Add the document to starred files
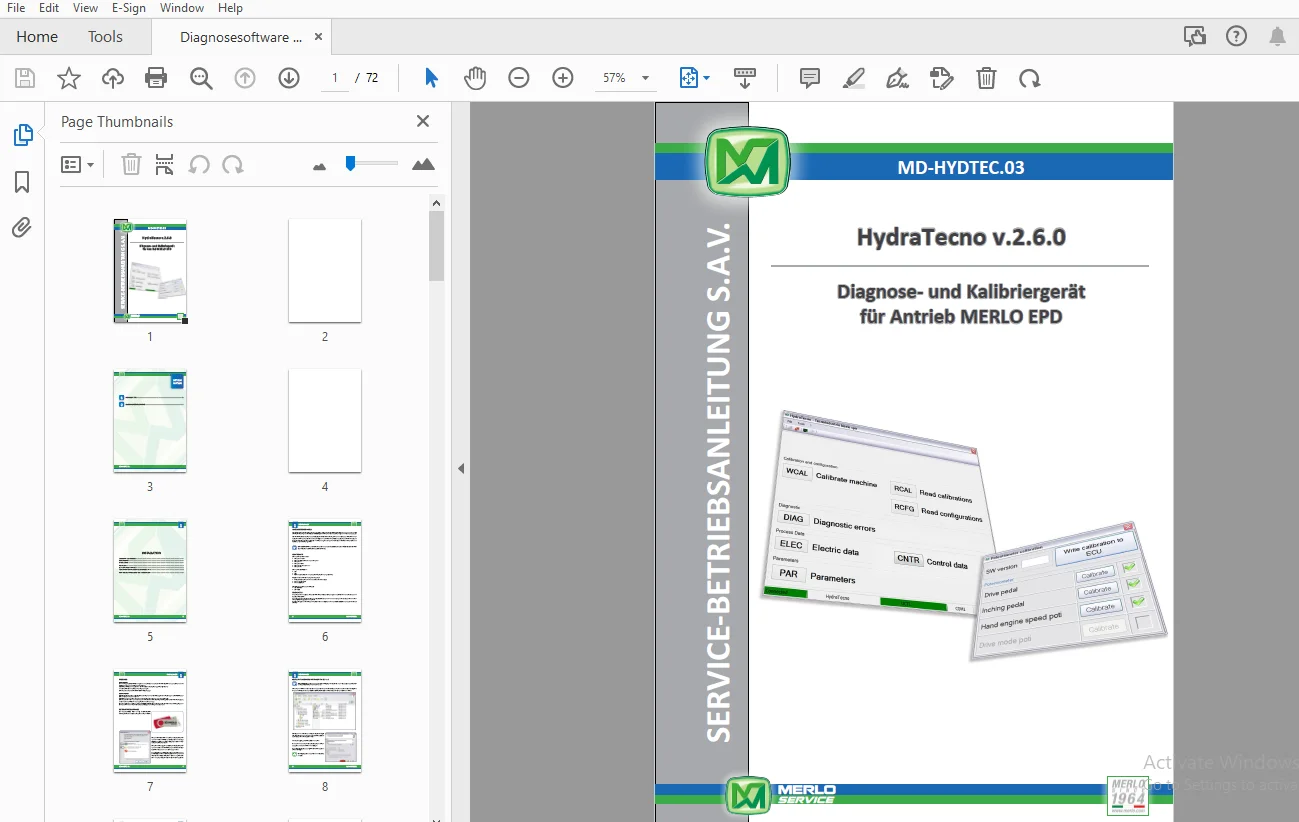 pyautogui.click(x=69, y=78)
